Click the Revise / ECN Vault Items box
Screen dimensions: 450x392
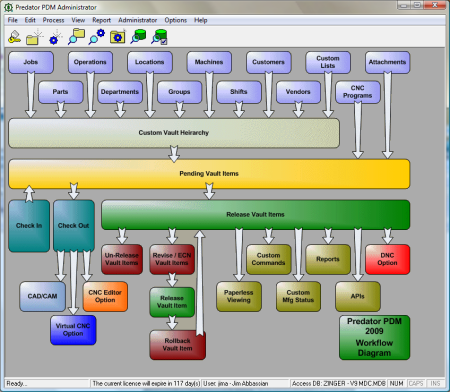172,259
